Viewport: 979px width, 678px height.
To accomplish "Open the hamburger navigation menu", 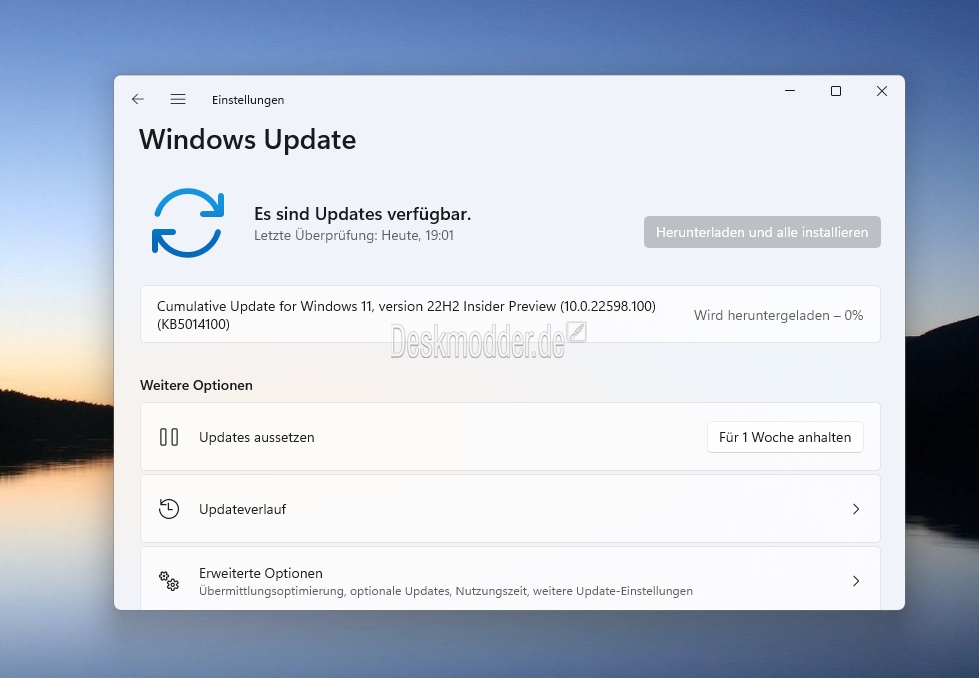I will pos(178,99).
